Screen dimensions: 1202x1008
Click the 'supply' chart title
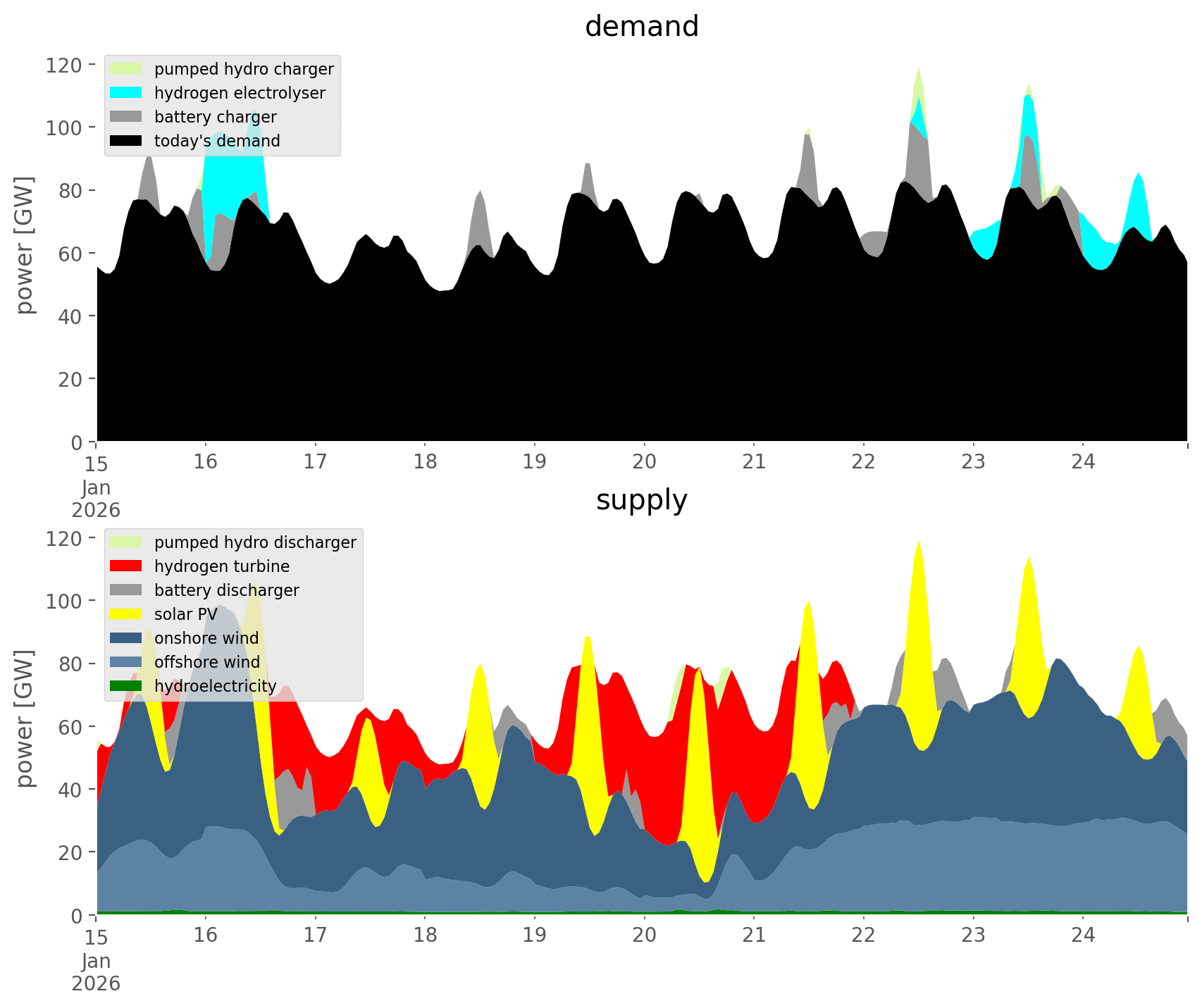[x=641, y=500]
